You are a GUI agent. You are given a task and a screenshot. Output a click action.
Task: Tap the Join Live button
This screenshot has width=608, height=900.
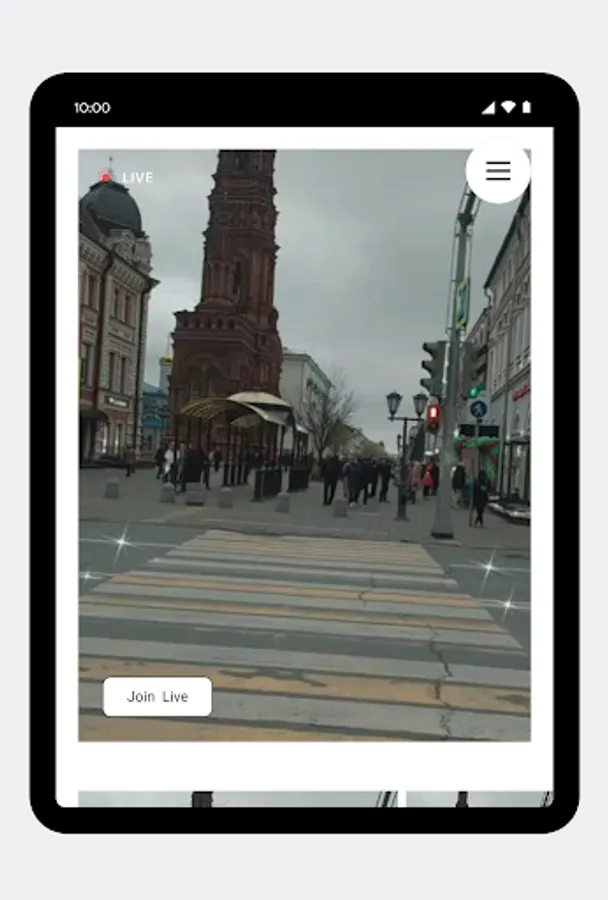[157, 696]
